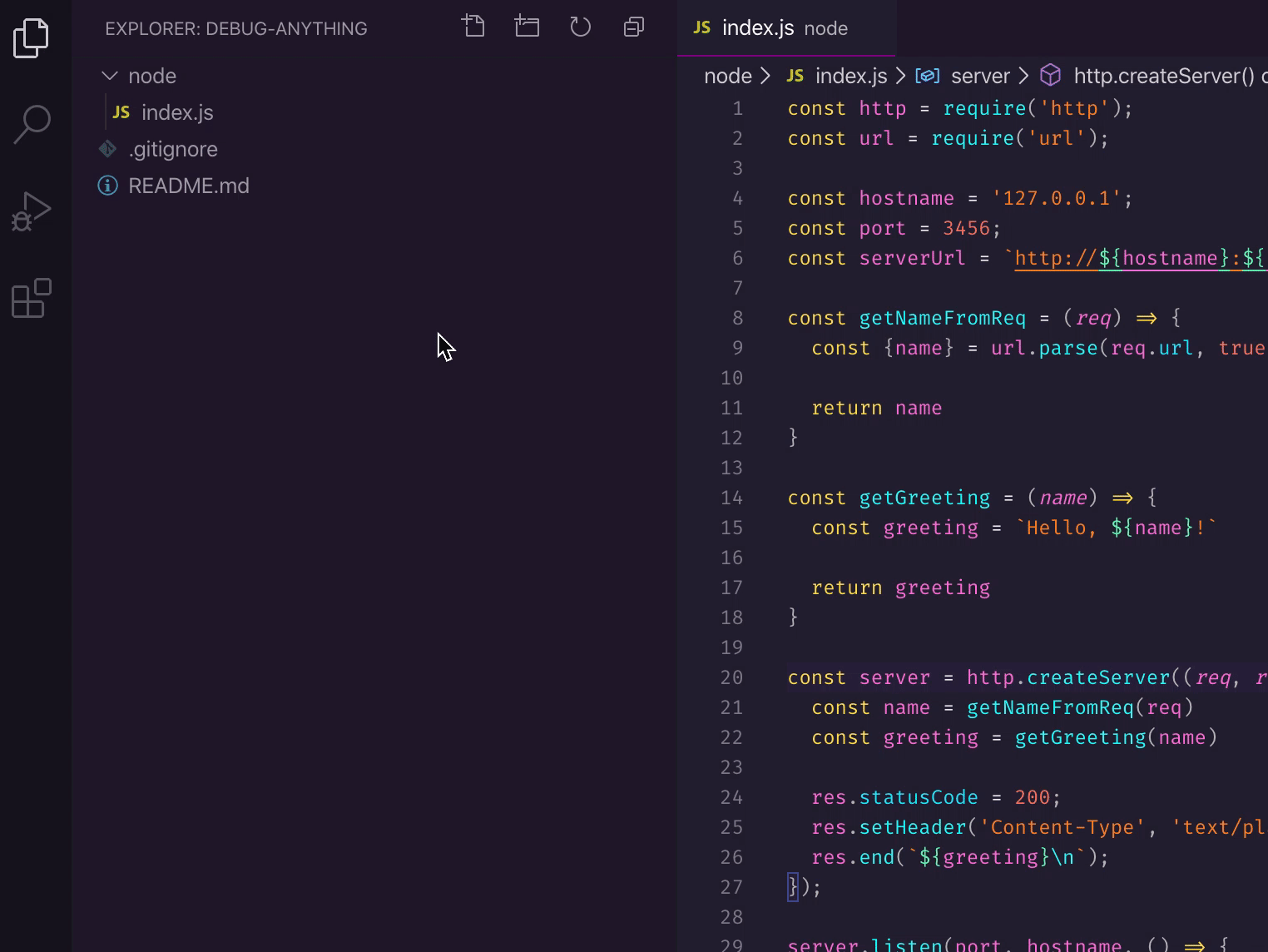
Task: Click the http.createServer() breadcrumb
Action: point(1162,76)
